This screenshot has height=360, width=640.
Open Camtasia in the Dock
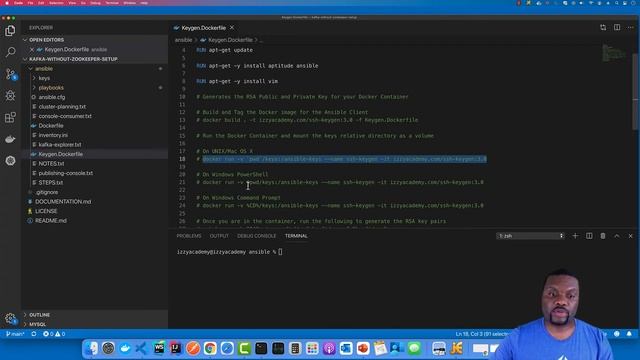244,348
